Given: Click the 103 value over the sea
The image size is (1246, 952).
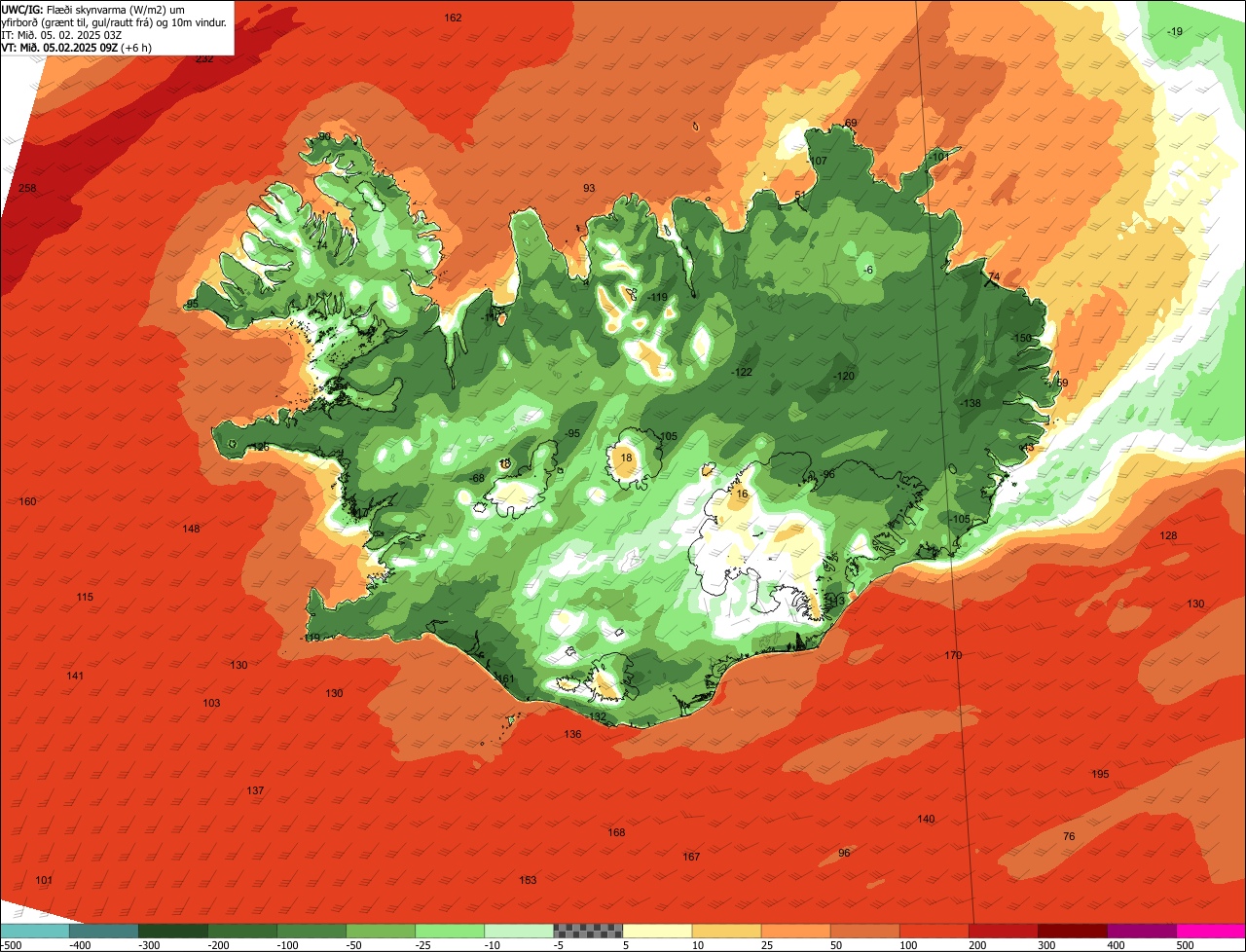Looking at the screenshot, I should pos(211,703).
